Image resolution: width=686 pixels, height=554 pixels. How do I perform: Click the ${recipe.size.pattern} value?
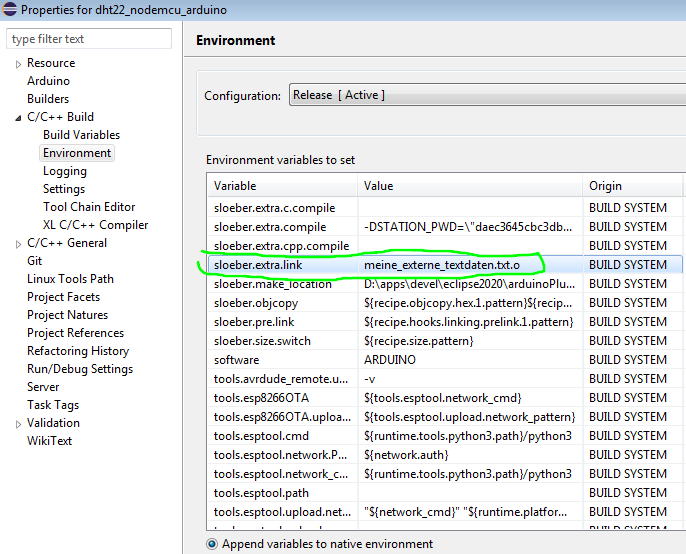coord(418,341)
